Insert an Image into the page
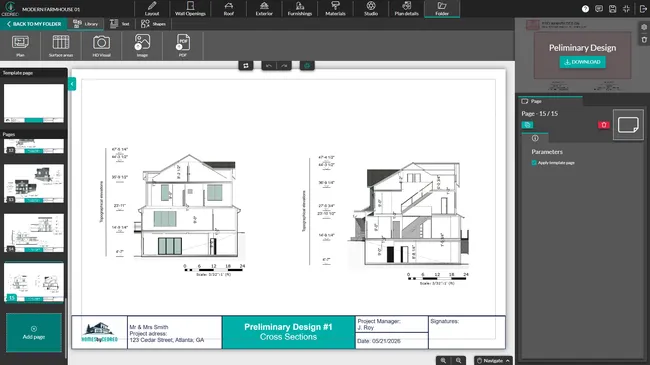Screen dimensions: 650x365 [x=142, y=46]
